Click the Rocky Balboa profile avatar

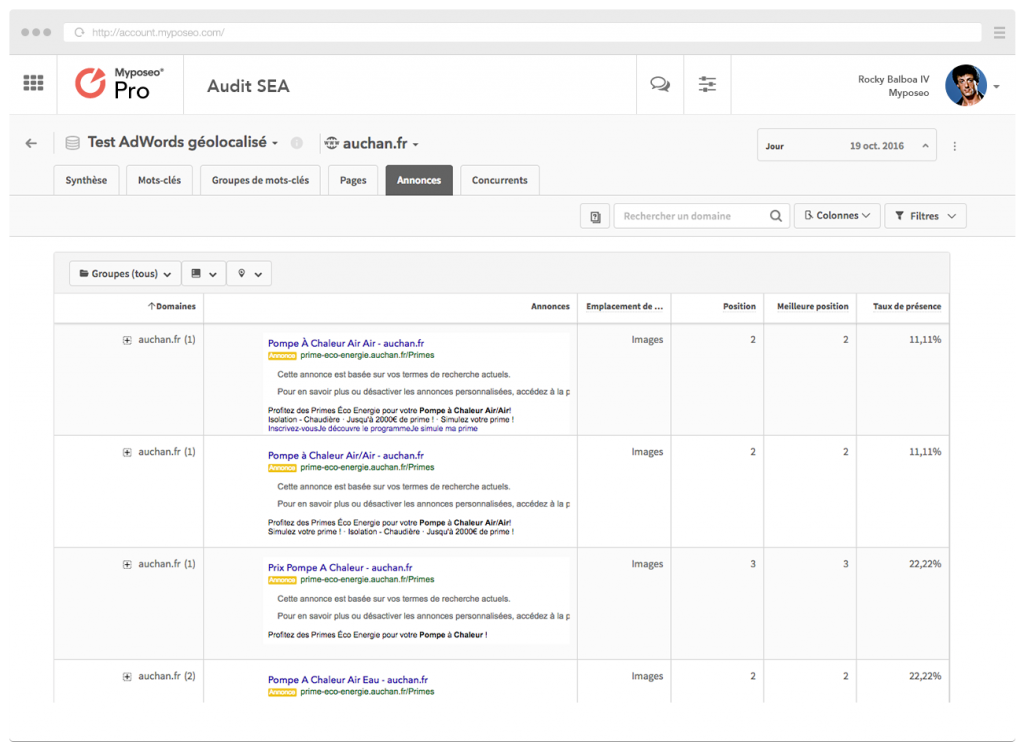965,85
